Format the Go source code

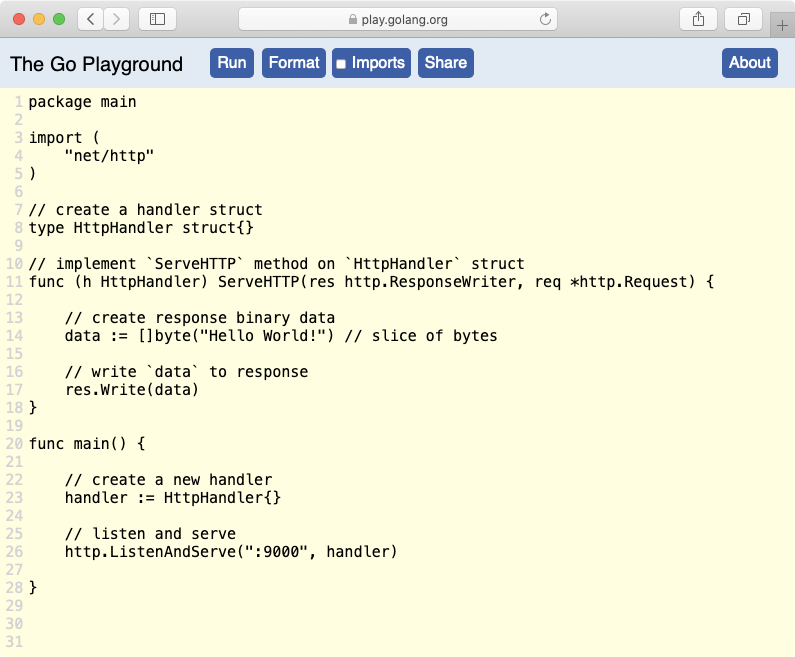click(294, 63)
